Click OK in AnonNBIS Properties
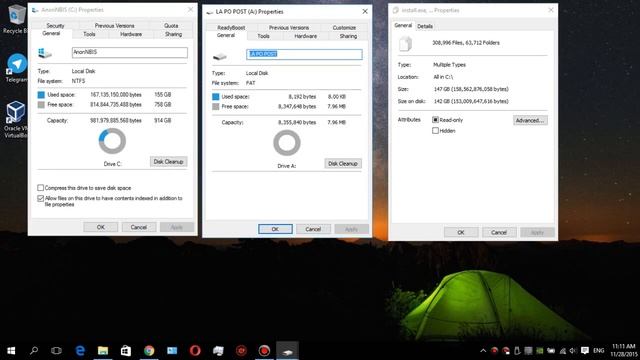This screenshot has height=360, width=640. 101,227
